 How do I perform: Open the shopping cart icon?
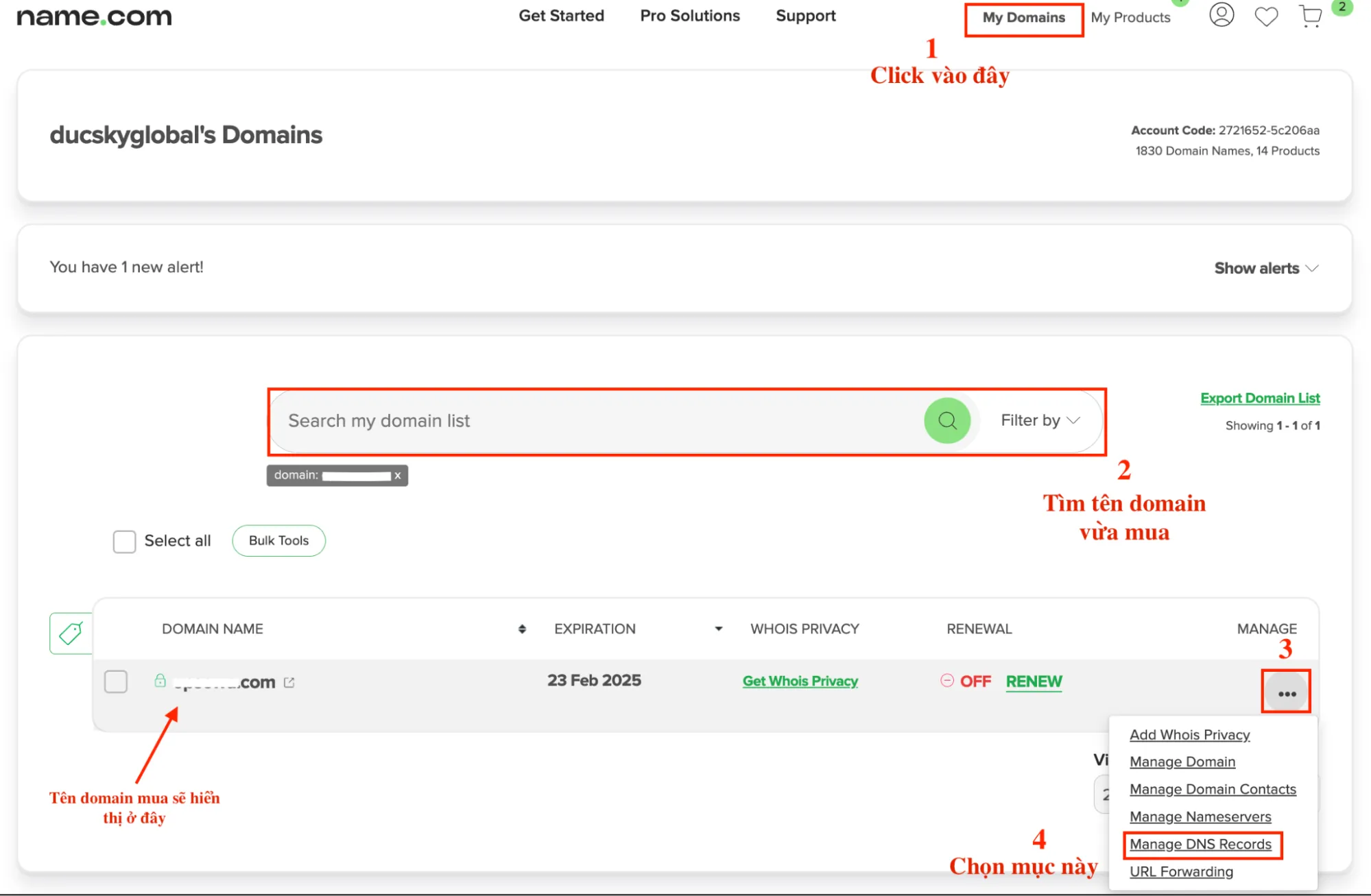[1311, 16]
